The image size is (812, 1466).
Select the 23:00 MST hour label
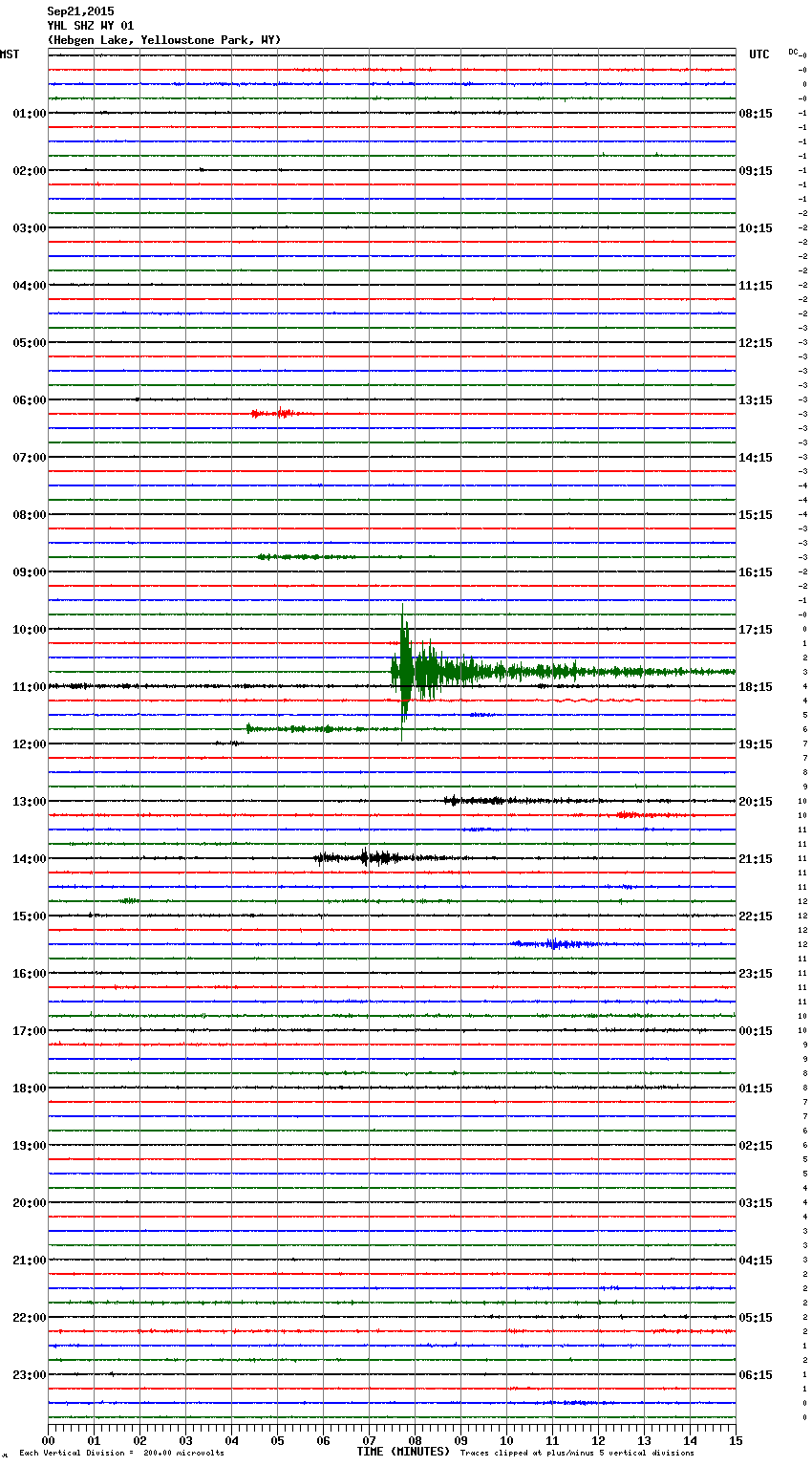pos(29,1375)
